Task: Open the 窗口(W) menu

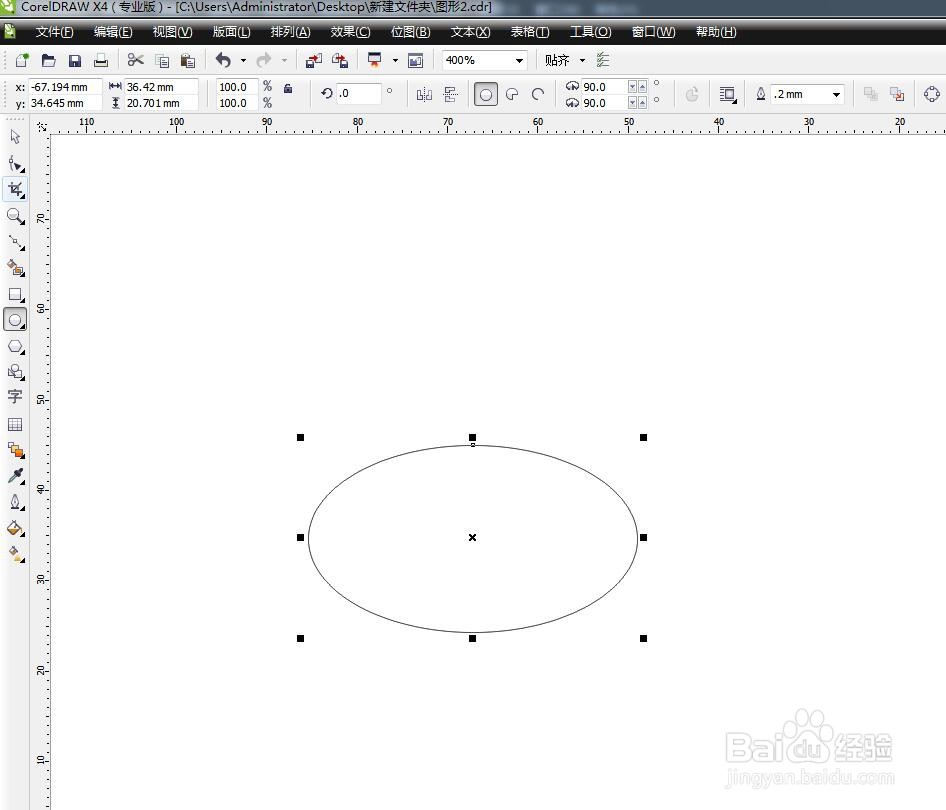Action: point(653,32)
